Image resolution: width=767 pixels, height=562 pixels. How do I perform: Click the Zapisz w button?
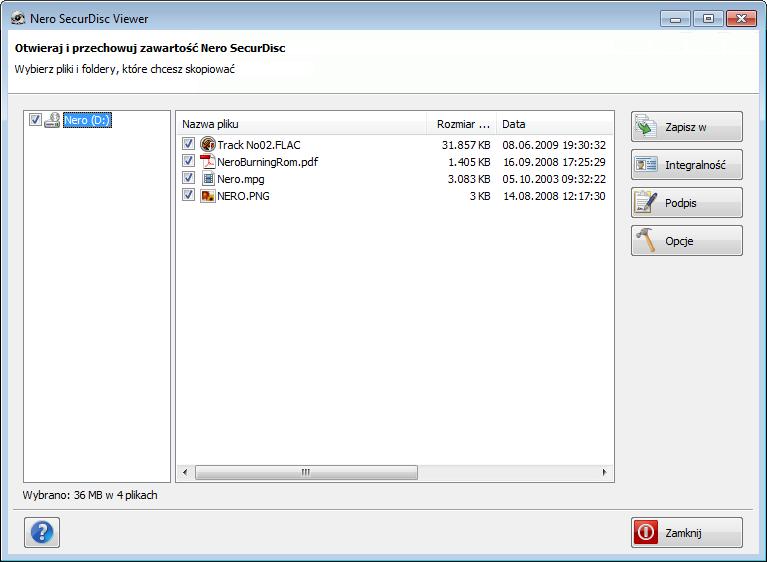click(687, 127)
